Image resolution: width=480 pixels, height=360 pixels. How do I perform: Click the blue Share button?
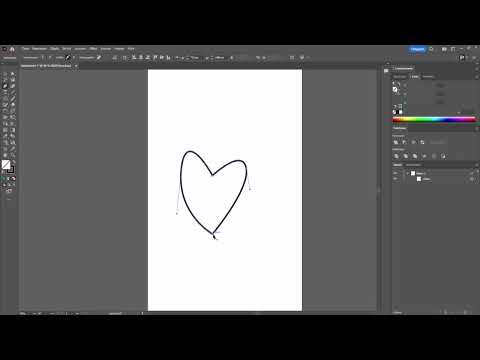coord(417,49)
